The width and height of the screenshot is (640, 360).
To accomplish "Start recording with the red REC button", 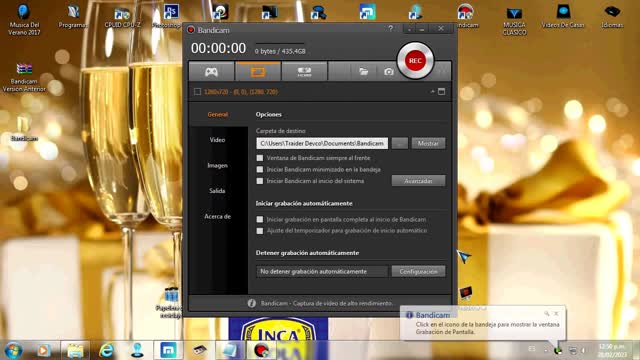I will point(415,60).
